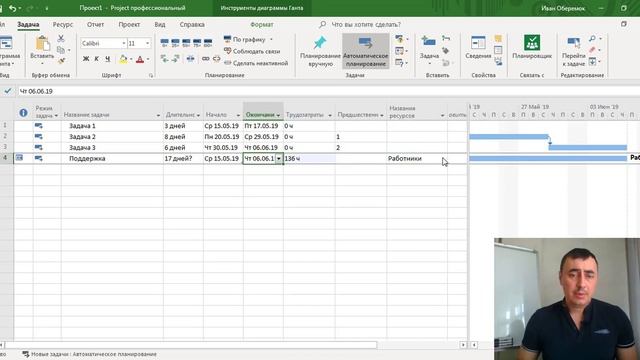
Task: Toggle bold (Ж) formatting
Action: (x=86, y=59)
